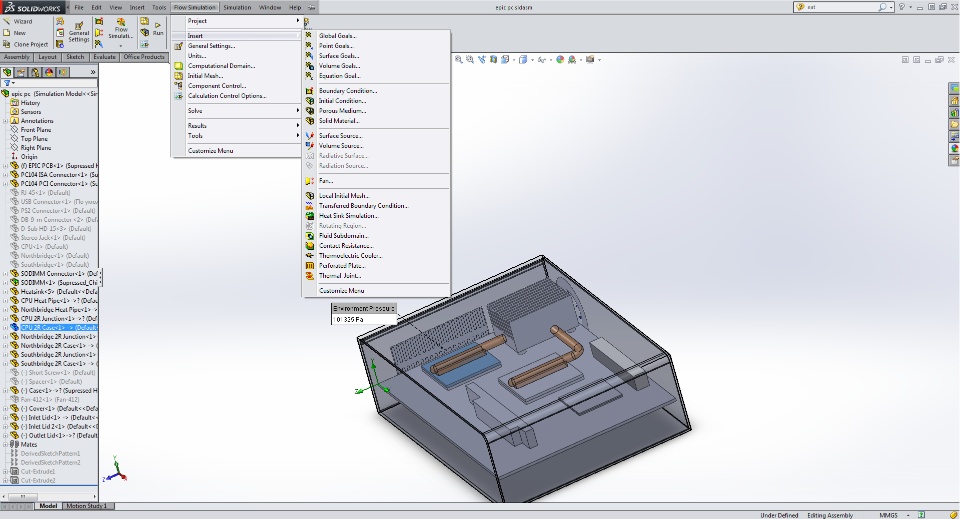Screen dimensions: 960x519
Task: Choose Calculation Control Options entry
Action: pyautogui.click(x=237, y=95)
